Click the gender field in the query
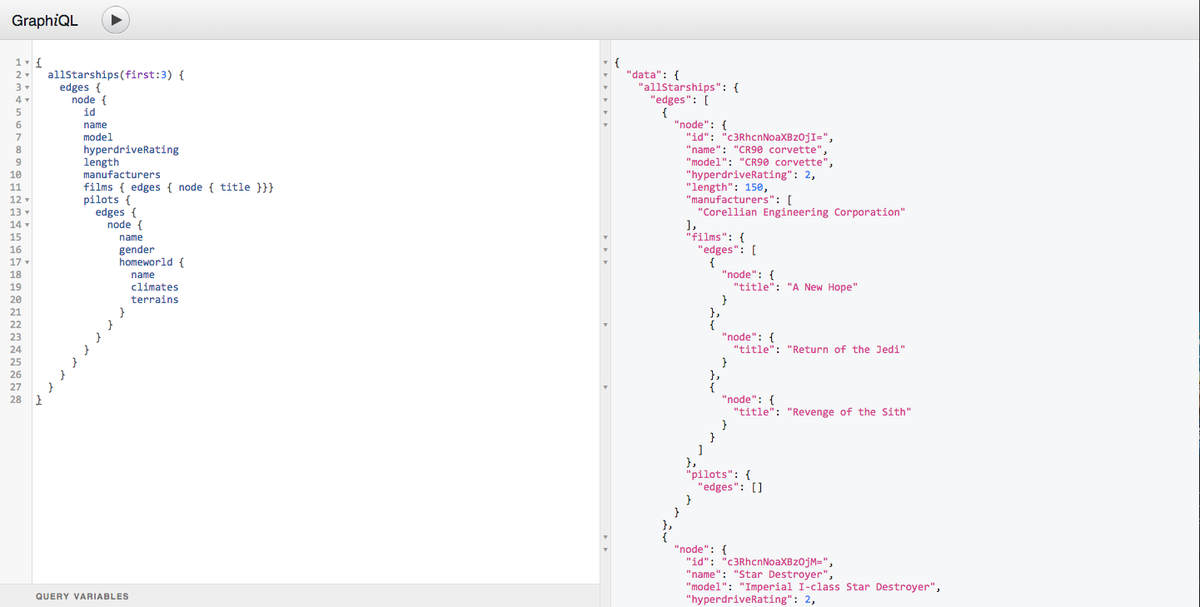The height and width of the screenshot is (607, 1200). coord(137,250)
